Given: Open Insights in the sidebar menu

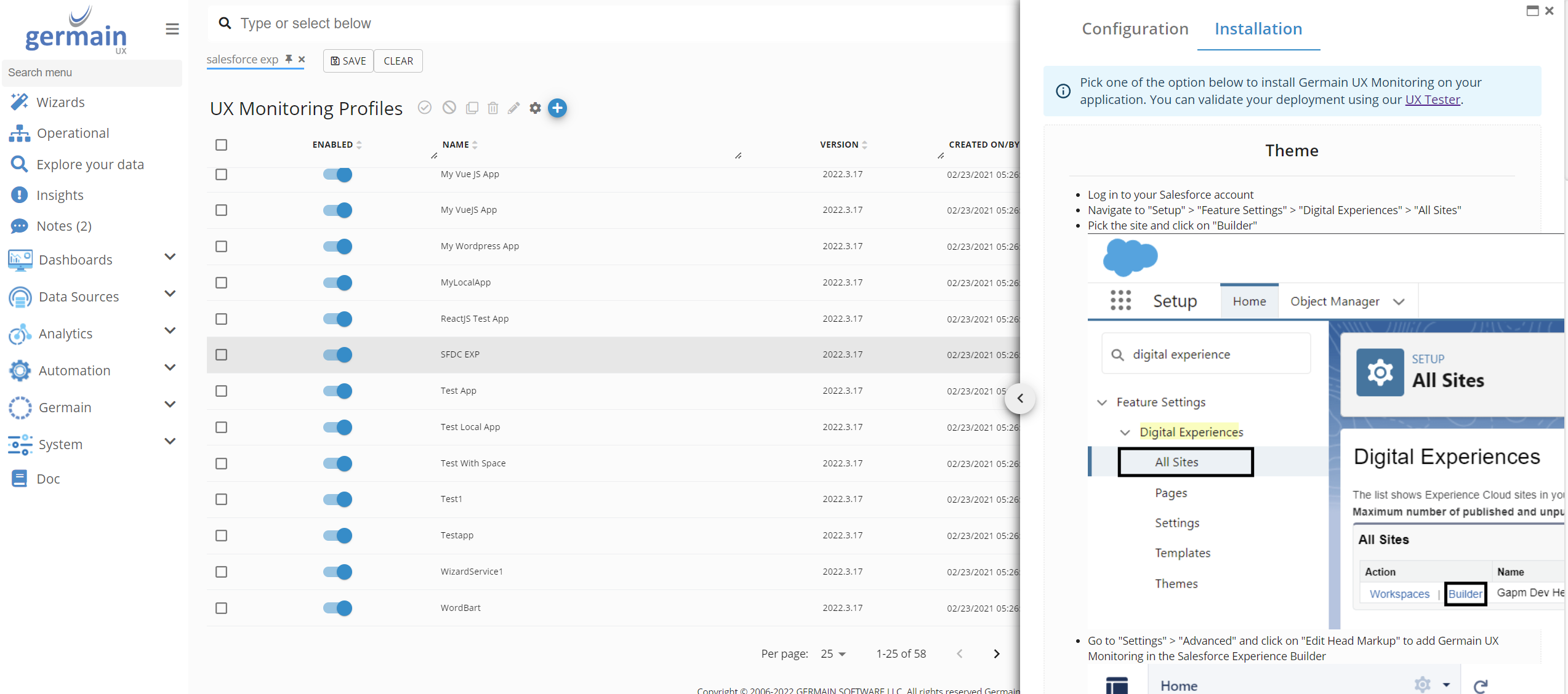Looking at the screenshot, I should [x=60, y=195].
